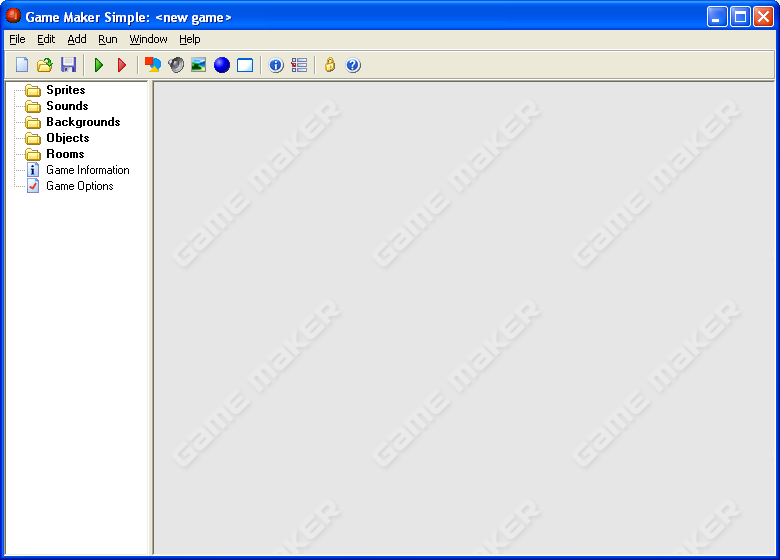
Task: Open the Add menu
Action: click(x=77, y=39)
